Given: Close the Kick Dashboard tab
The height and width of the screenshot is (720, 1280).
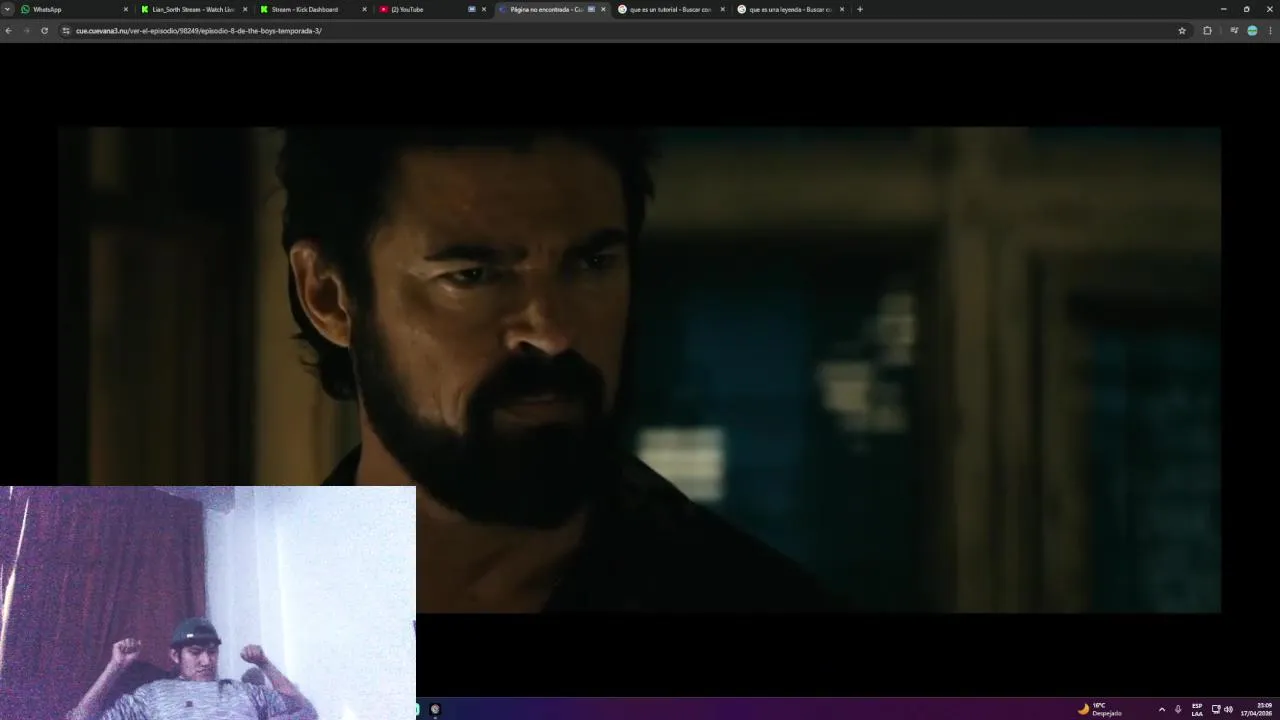Looking at the screenshot, I should tap(364, 9).
